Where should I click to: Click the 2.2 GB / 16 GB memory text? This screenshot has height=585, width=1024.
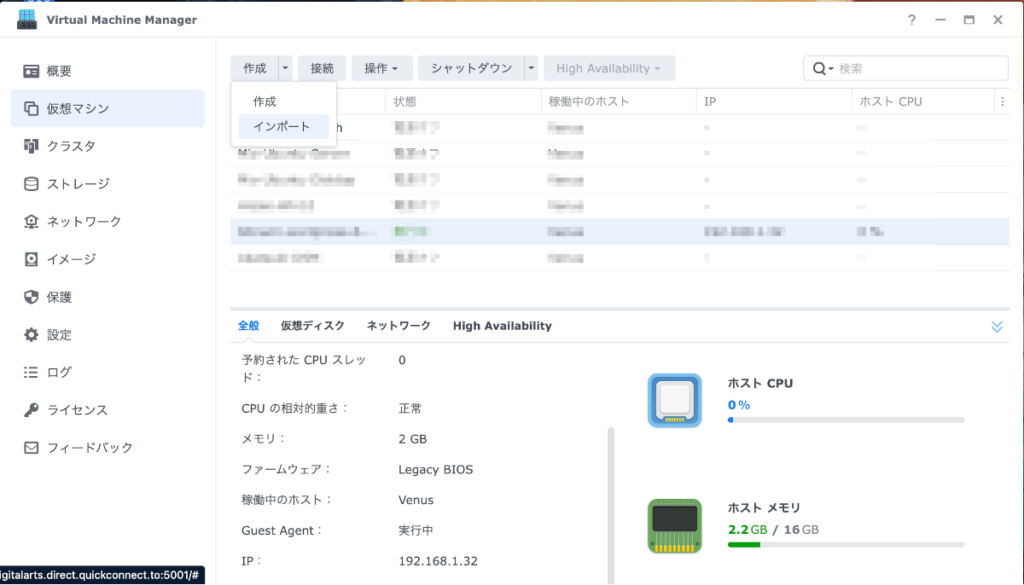click(773, 530)
